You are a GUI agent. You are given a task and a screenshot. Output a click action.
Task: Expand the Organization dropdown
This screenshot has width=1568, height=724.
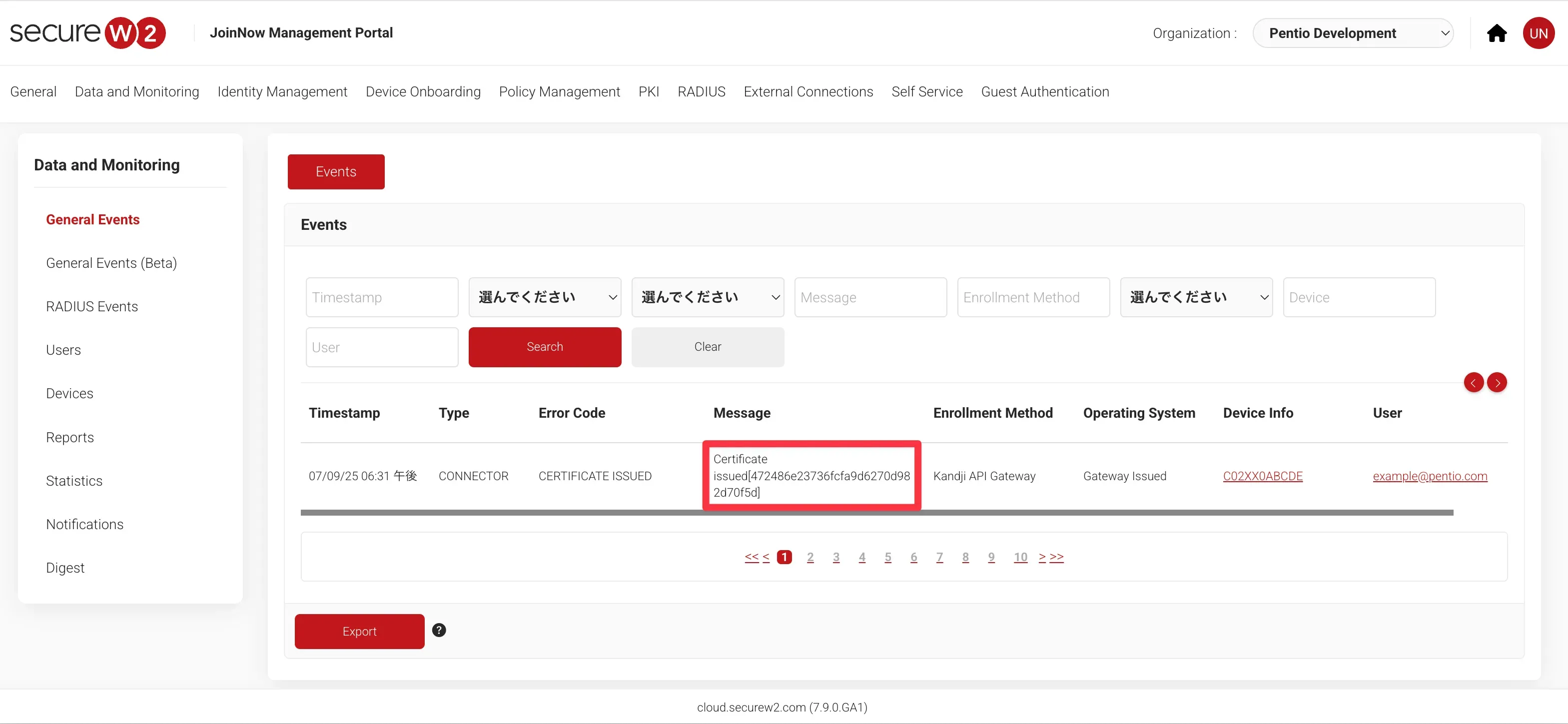click(x=1353, y=33)
